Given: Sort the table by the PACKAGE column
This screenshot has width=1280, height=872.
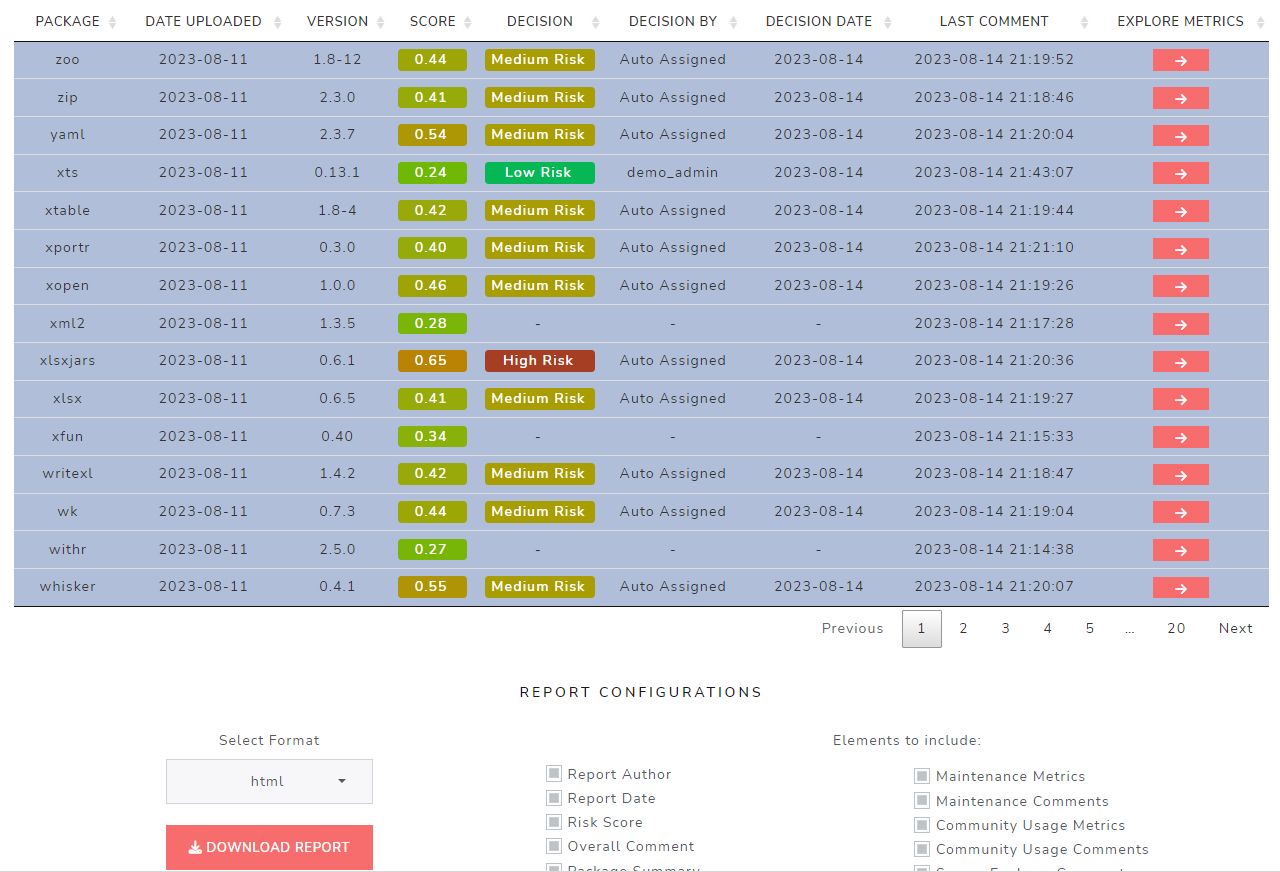Looking at the screenshot, I should pyautogui.click(x=110, y=21).
